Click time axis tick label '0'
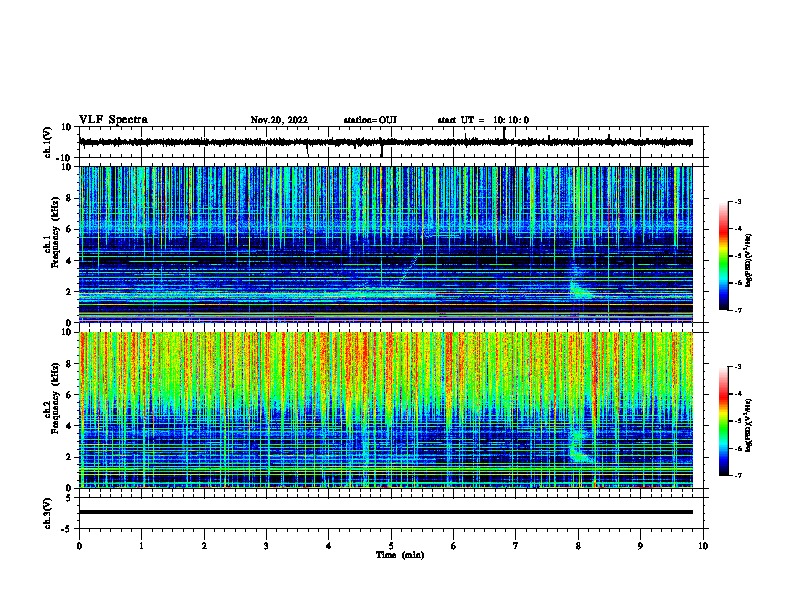Image resolution: width=792 pixels, height=612 pixels. click(79, 546)
